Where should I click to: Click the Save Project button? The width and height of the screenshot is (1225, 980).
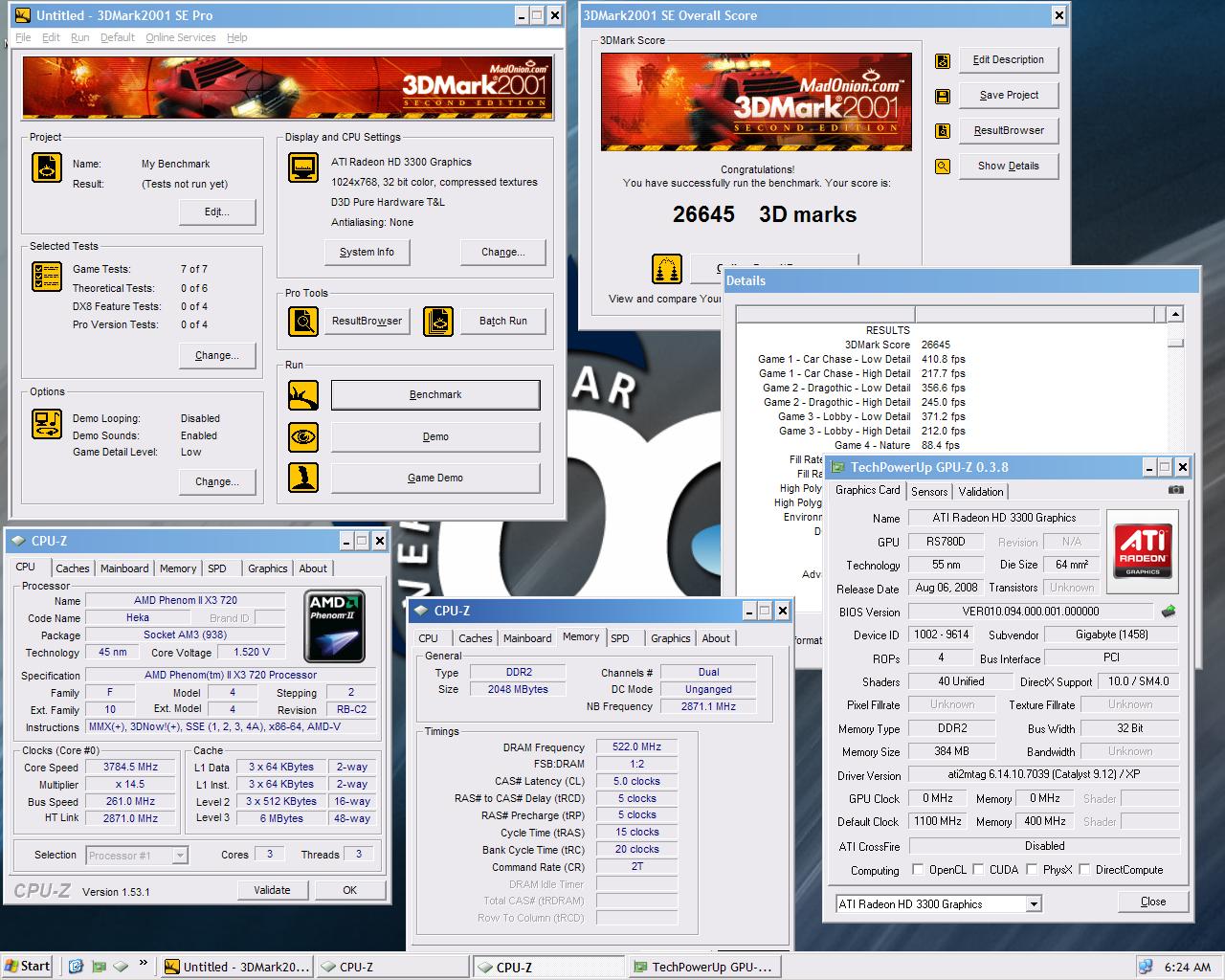tap(1009, 95)
